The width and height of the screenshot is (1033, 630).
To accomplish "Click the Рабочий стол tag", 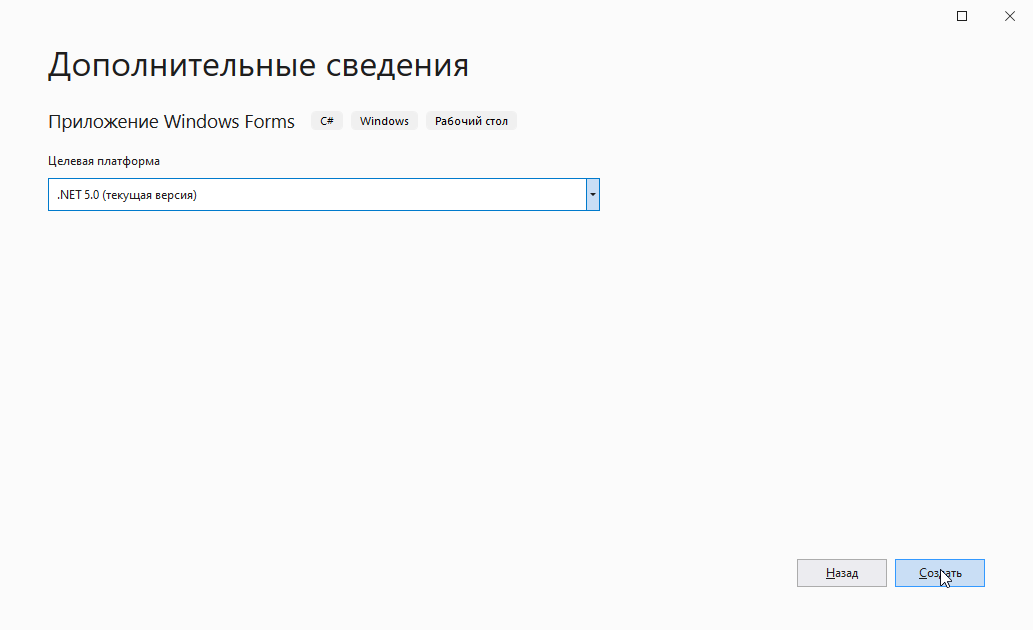I will (x=471, y=121).
